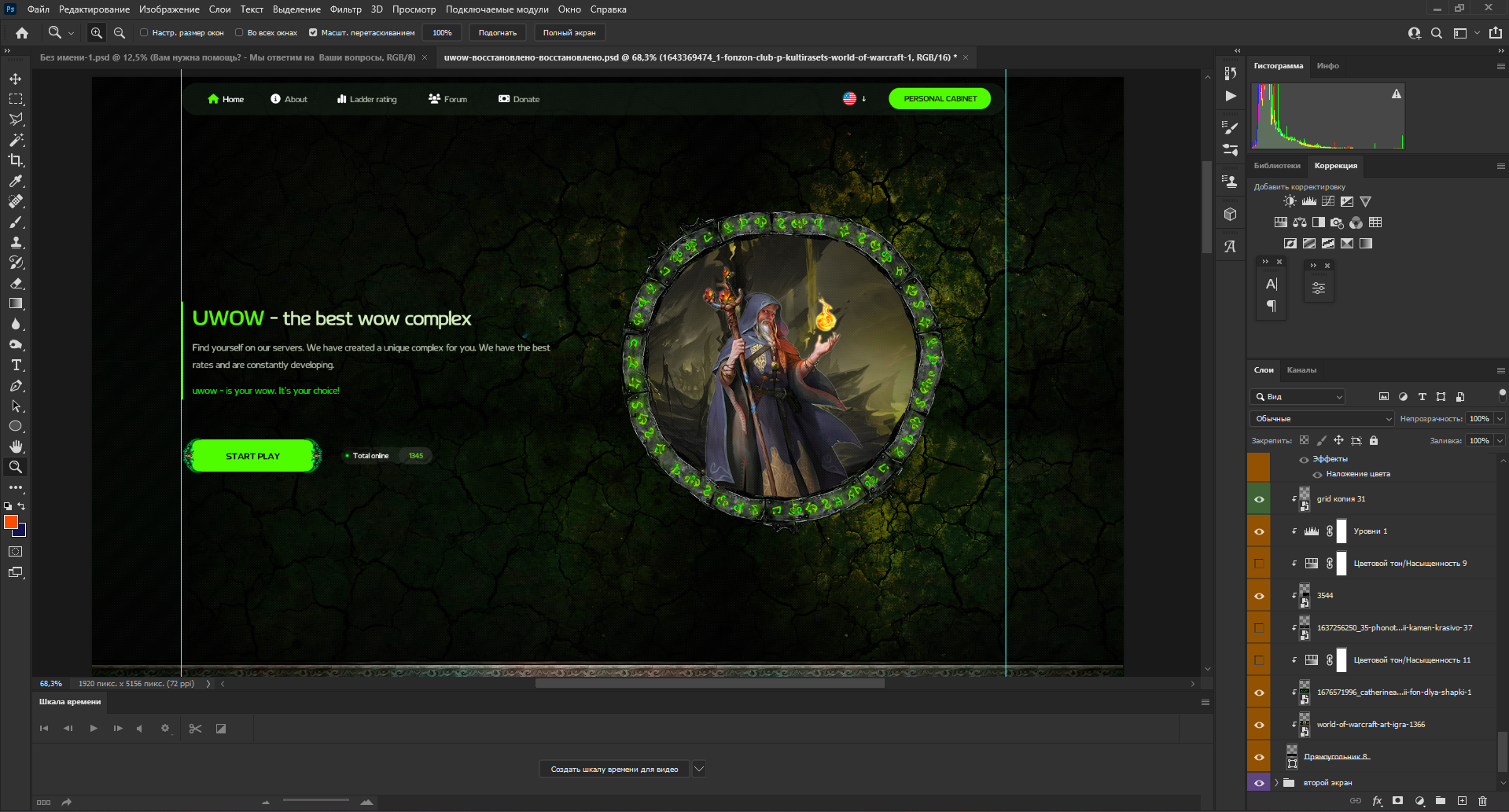This screenshot has height=812, width=1509.
Task: Expand the 'второй экран' layer group
Action: click(1276, 783)
